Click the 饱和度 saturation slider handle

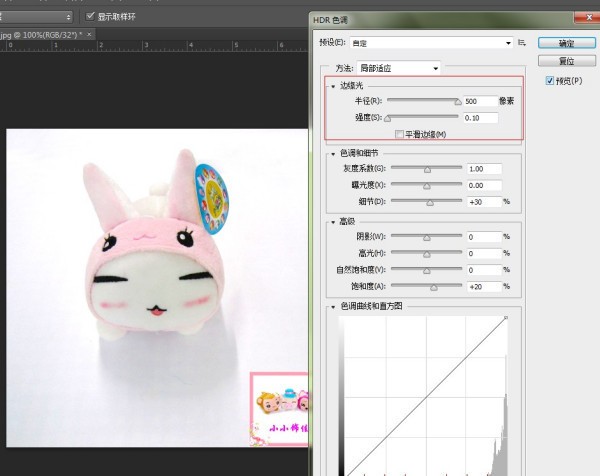point(434,286)
